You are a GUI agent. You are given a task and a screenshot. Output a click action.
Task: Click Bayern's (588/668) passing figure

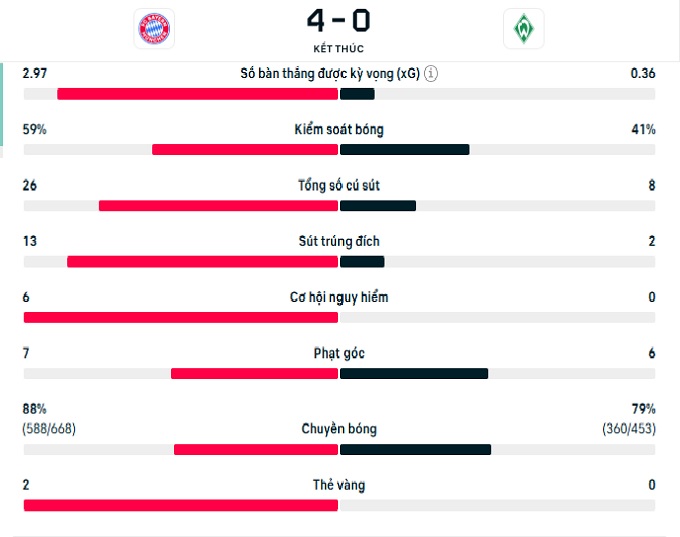tap(49, 429)
